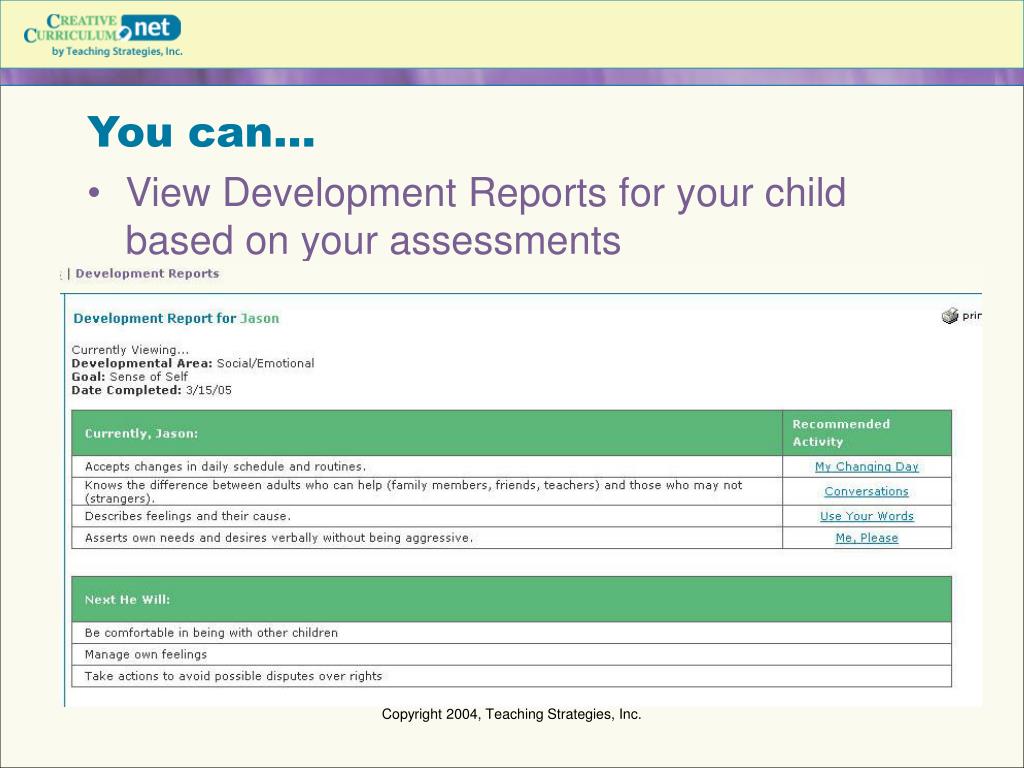Click row 'Manage own feelings'
Image resolution: width=1024 pixels, height=768 pixels.
[511, 654]
